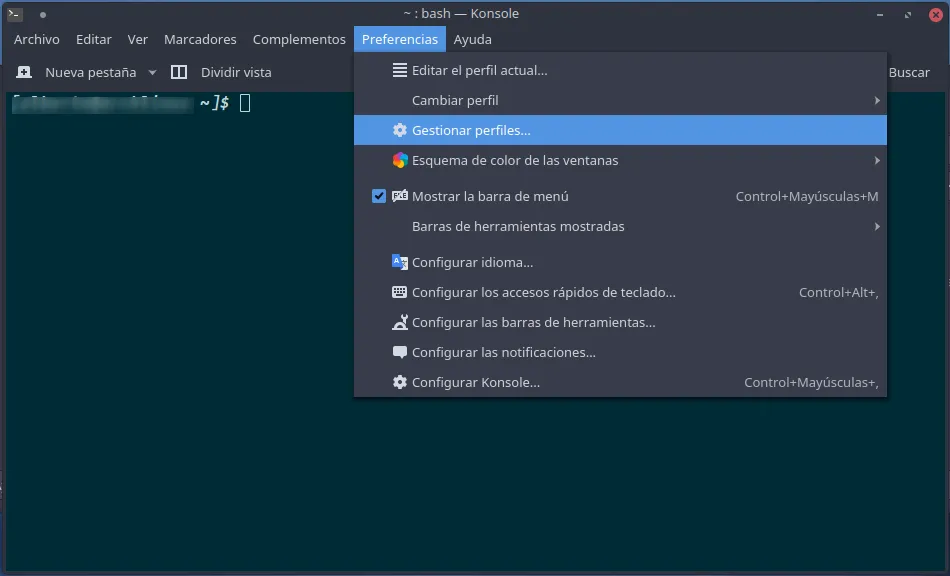Click the Editar el perfil actual icon

(x=400, y=70)
